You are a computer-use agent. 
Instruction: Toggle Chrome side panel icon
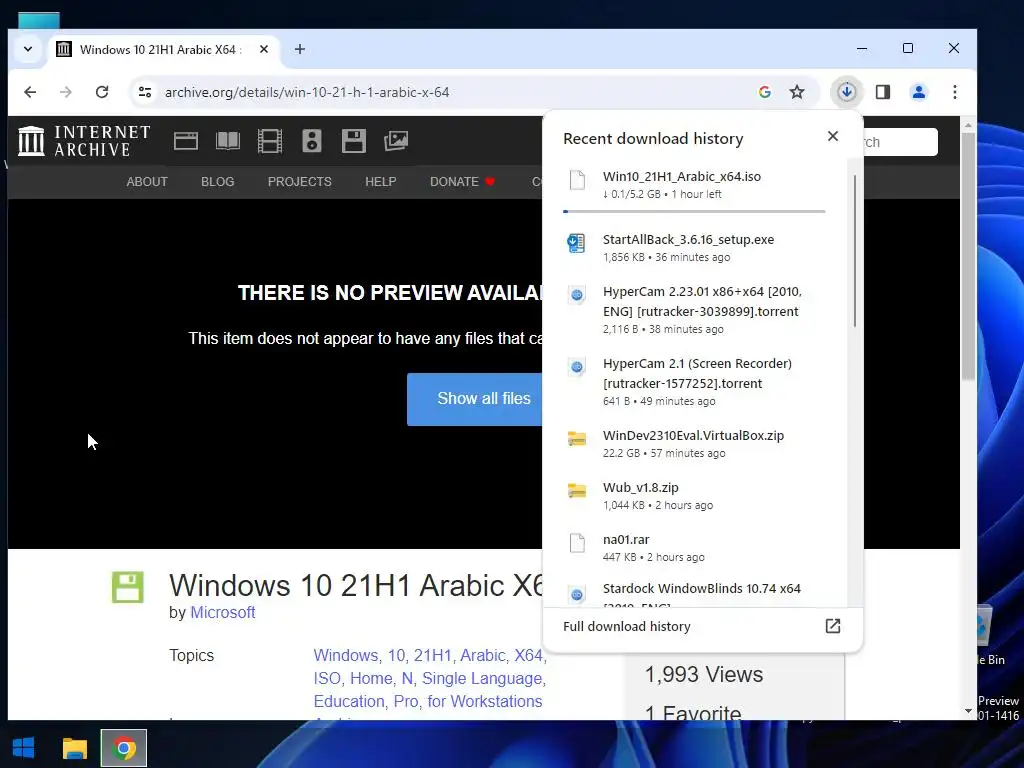point(883,92)
